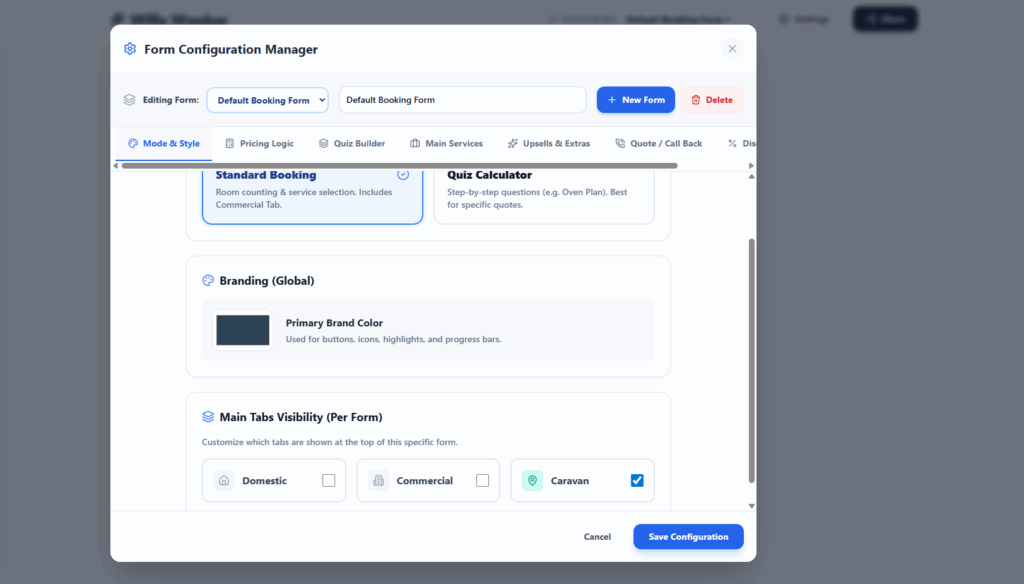The image size is (1024, 584).
Task: Click the scroll down arrow of the panel
Action: (x=751, y=505)
